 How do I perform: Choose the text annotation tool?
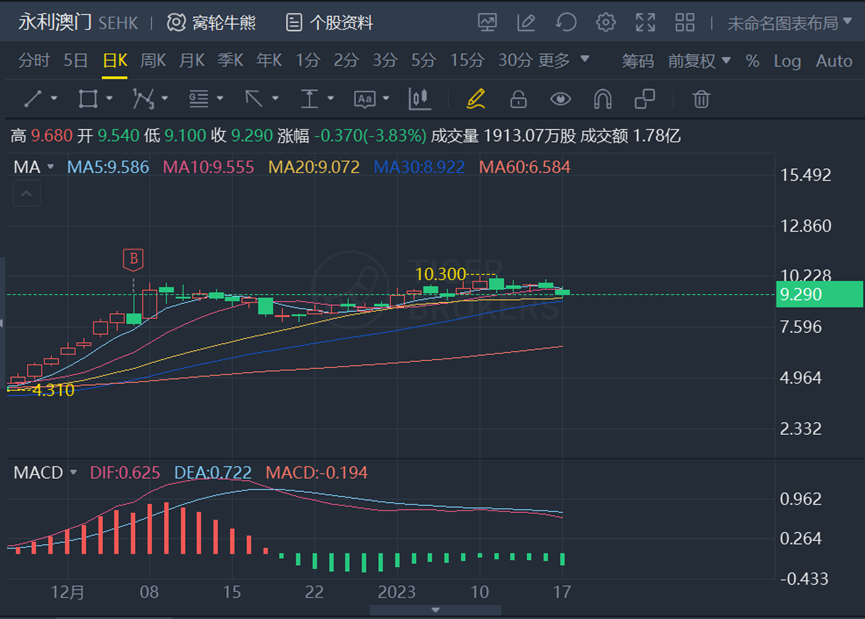(x=364, y=99)
